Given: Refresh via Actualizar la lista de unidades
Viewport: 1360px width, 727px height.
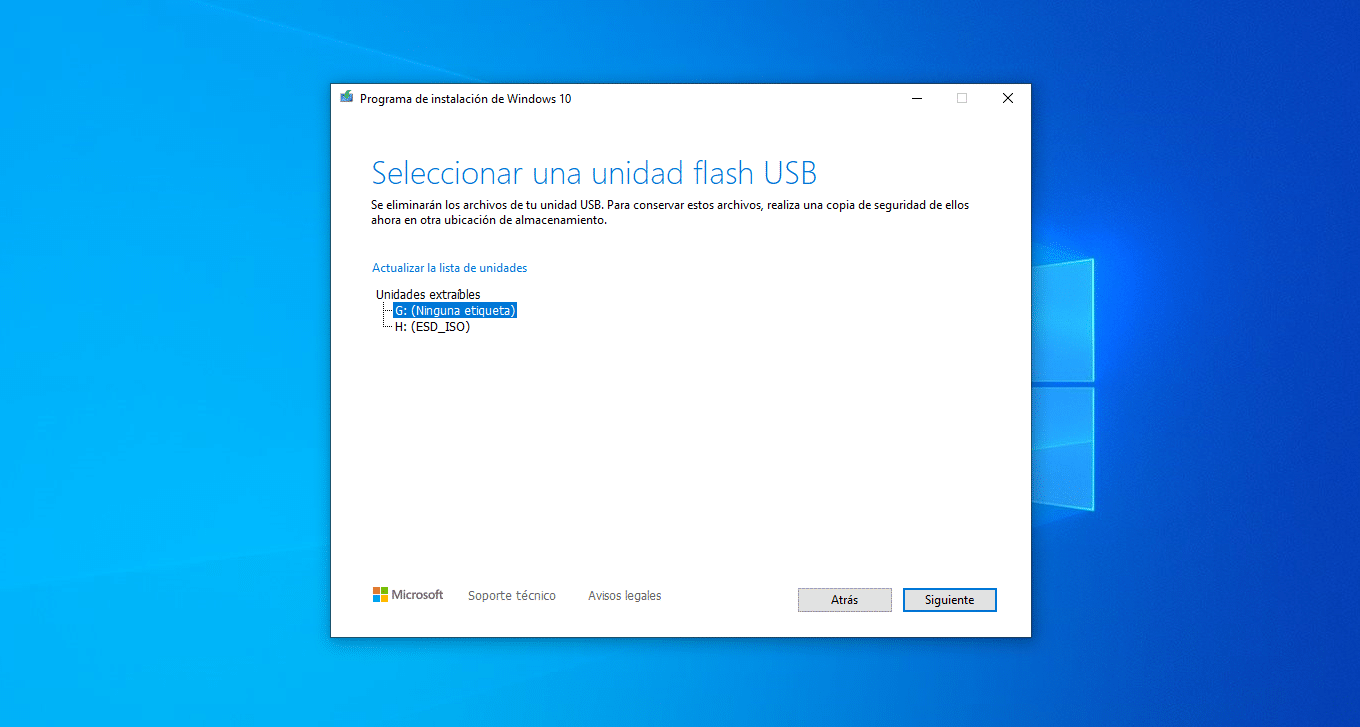Looking at the screenshot, I should (449, 268).
